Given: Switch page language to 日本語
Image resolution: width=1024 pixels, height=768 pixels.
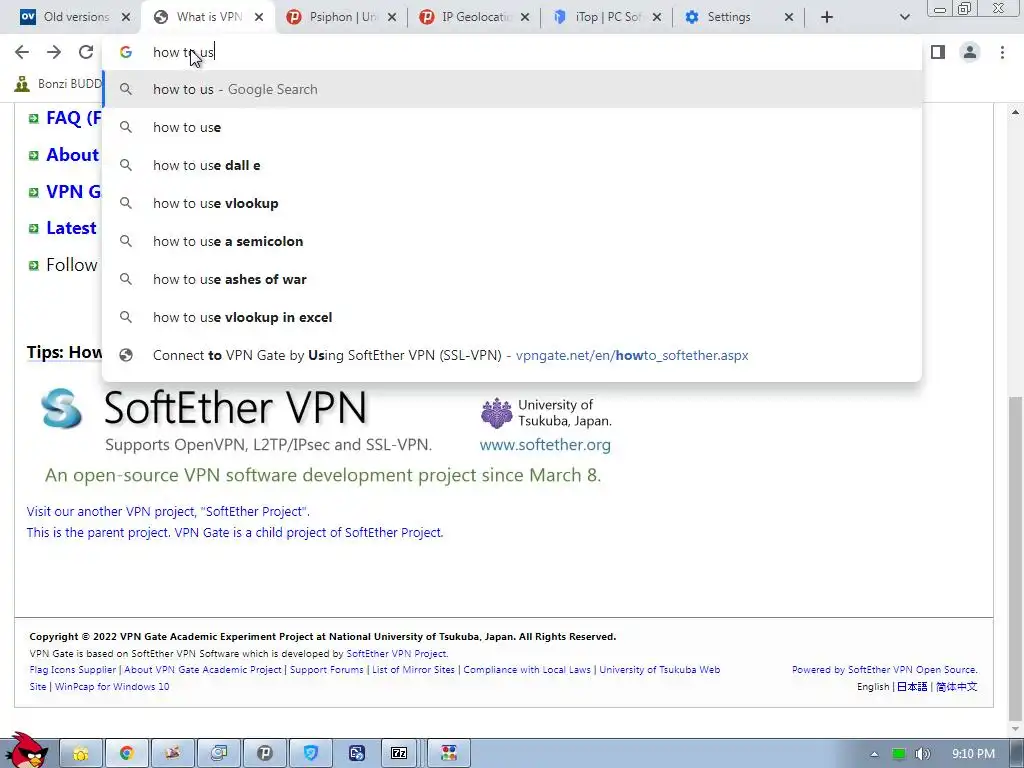Looking at the screenshot, I should pos(912,687).
